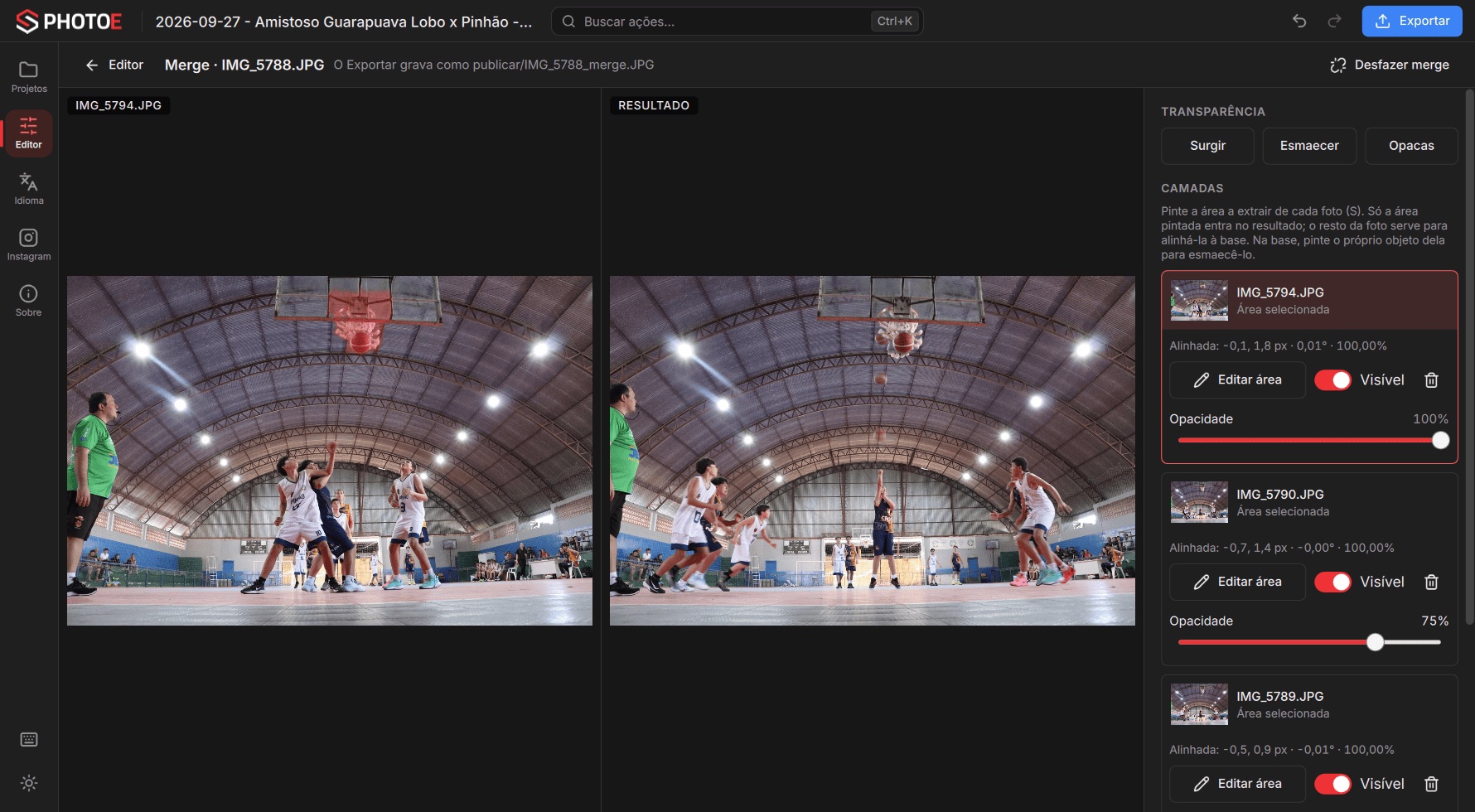Image resolution: width=1475 pixels, height=812 pixels.
Task: Select the IMG_5789.JPG layer thumbnail
Action: coord(1199,704)
